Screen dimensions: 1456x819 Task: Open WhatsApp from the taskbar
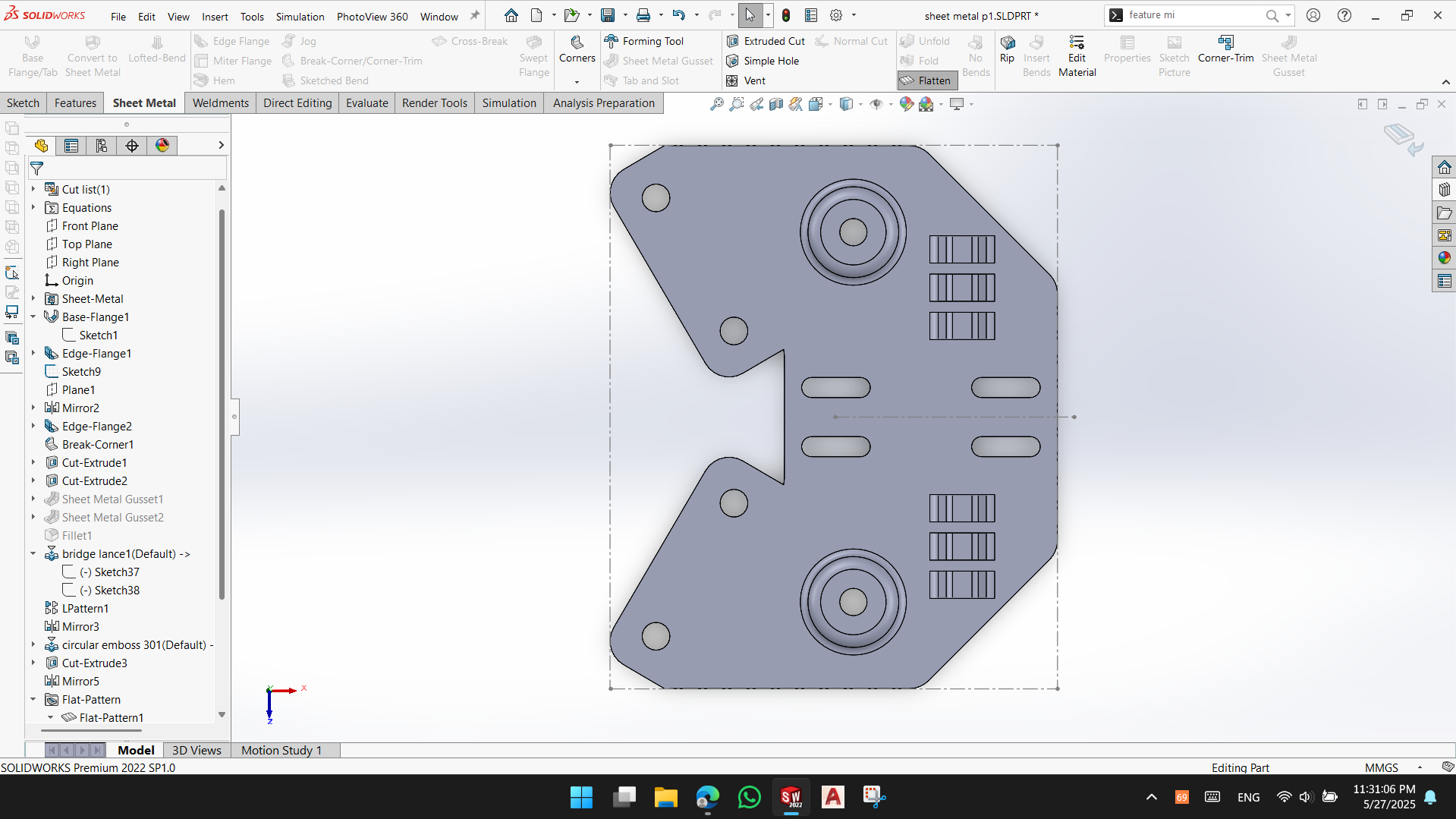749,797
